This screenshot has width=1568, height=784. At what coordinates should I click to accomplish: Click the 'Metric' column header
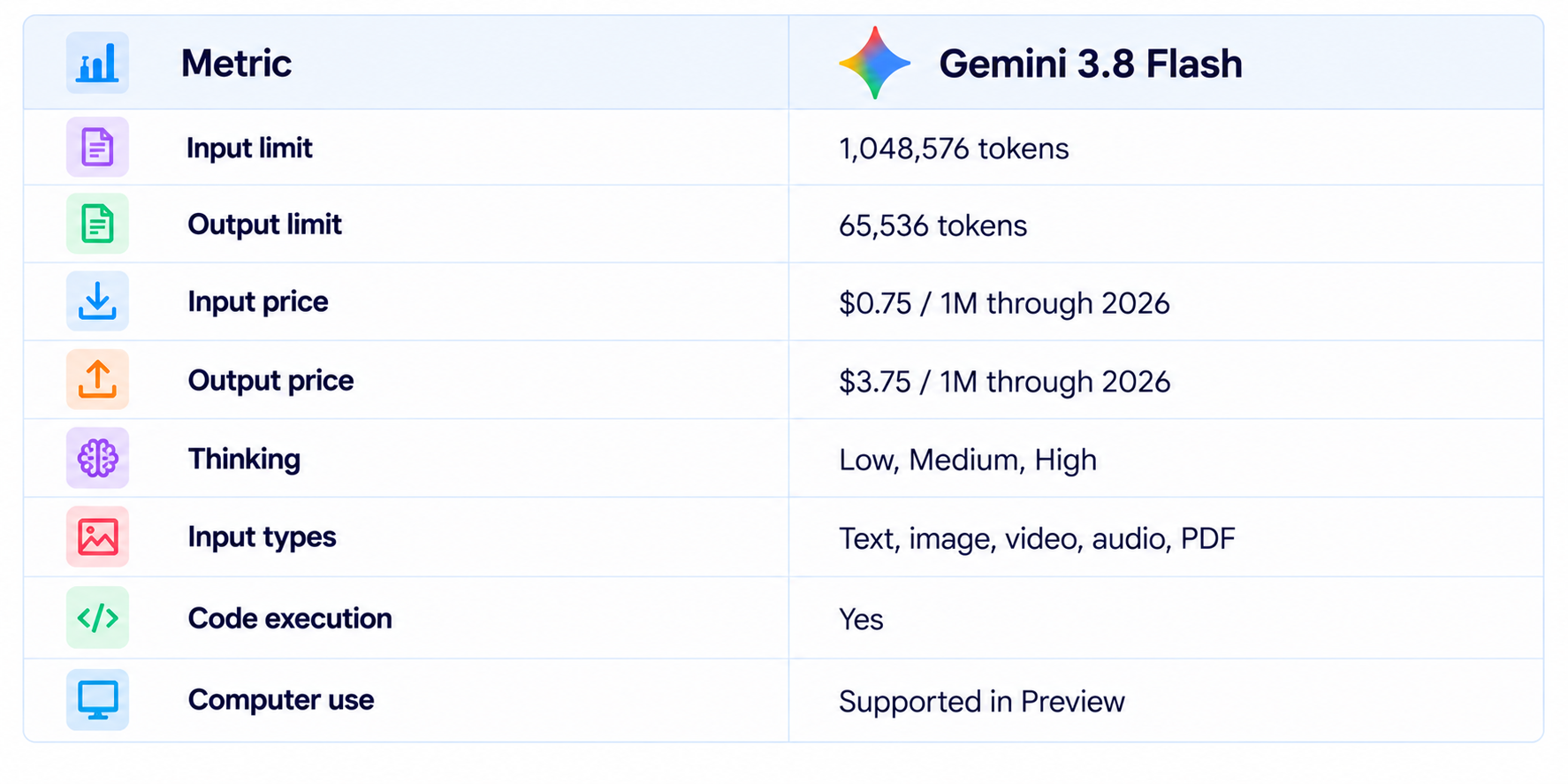[x=236, y=64]
